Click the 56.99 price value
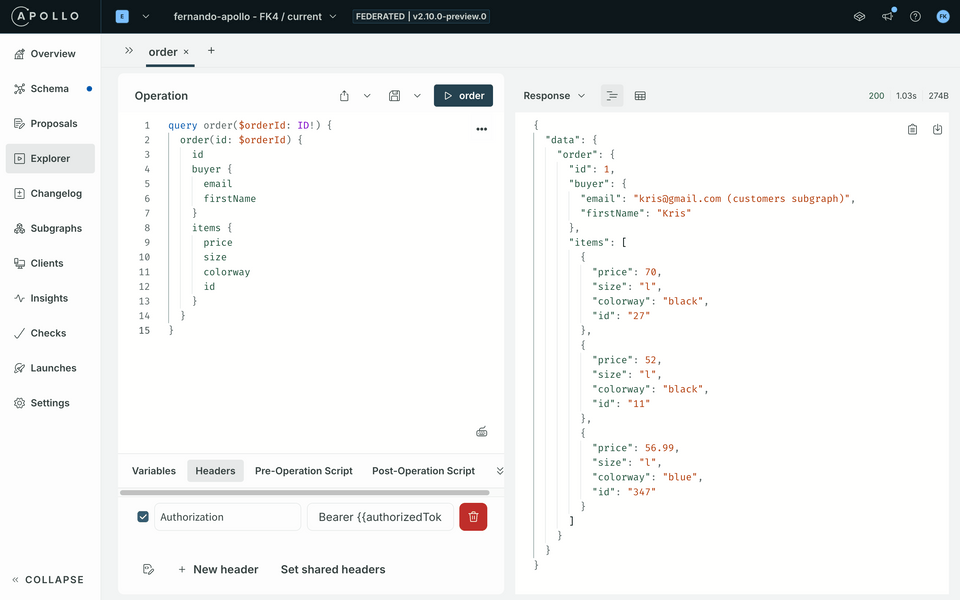The height and width of the screenshot is (600, 960). [x=659, y=448]
